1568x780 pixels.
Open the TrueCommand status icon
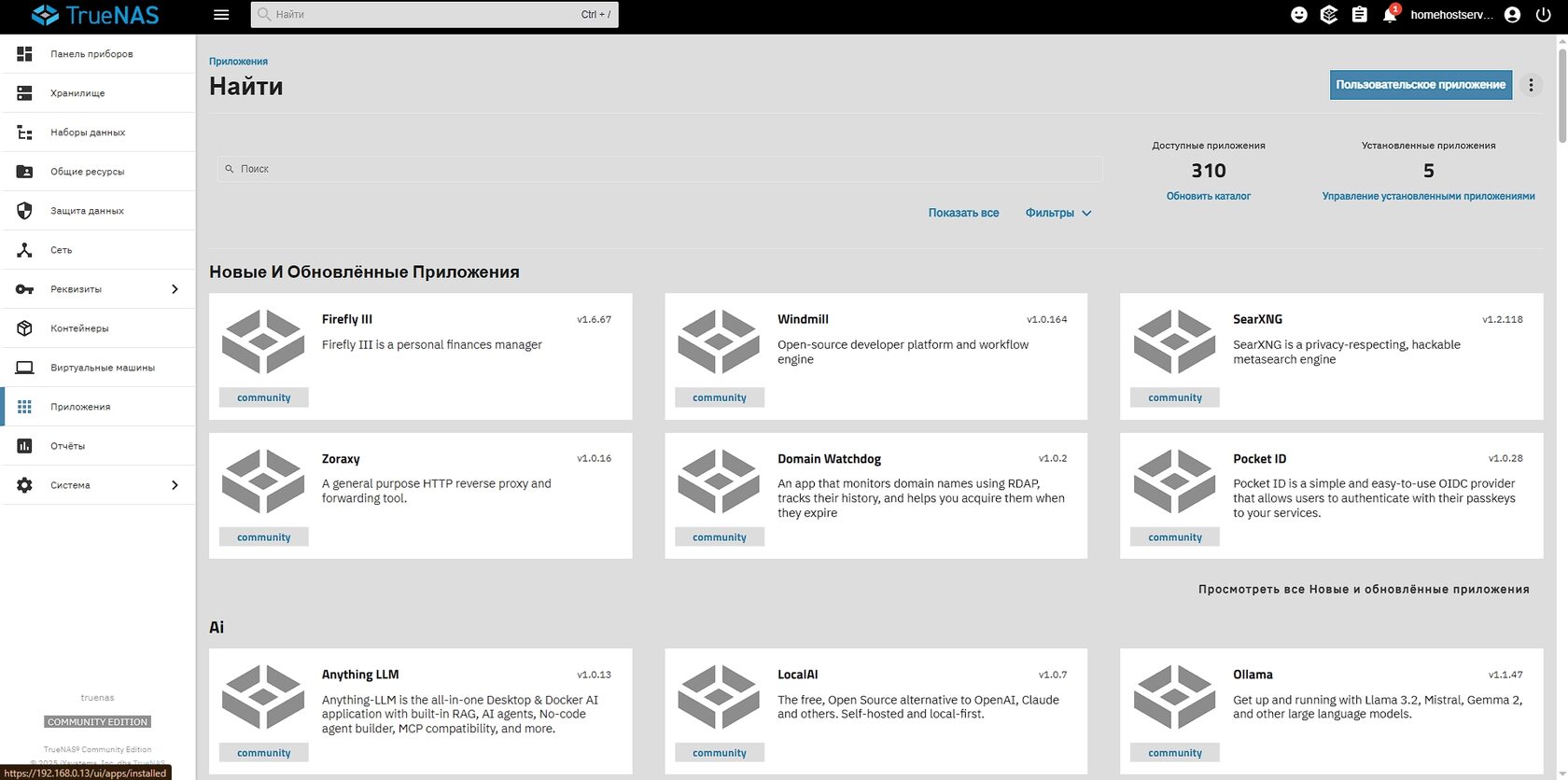pyautogui.click(x=1329, y=15)
